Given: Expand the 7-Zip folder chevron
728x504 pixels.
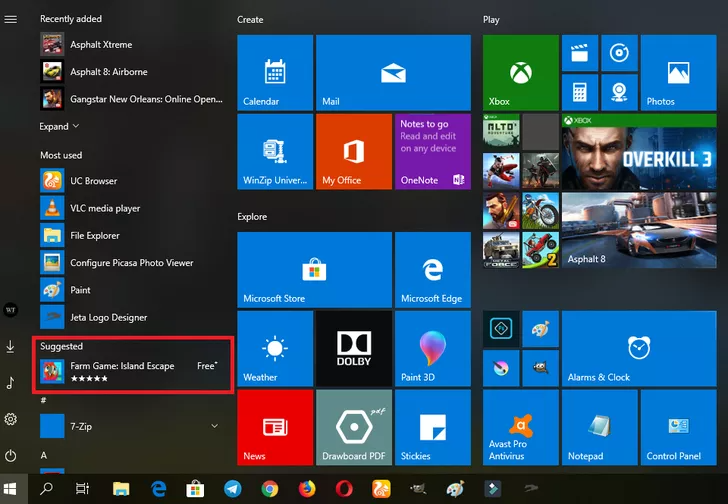Looking at the screenshot, I should coord(214,426).
